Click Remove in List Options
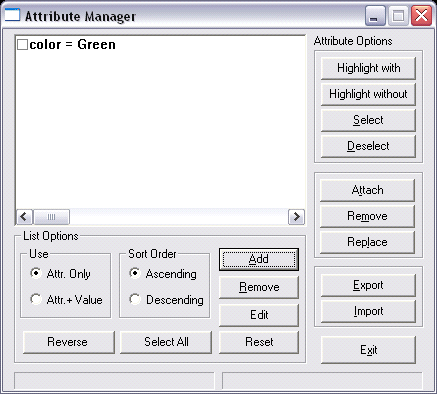 pyautogui.click(x=259, y=287)
